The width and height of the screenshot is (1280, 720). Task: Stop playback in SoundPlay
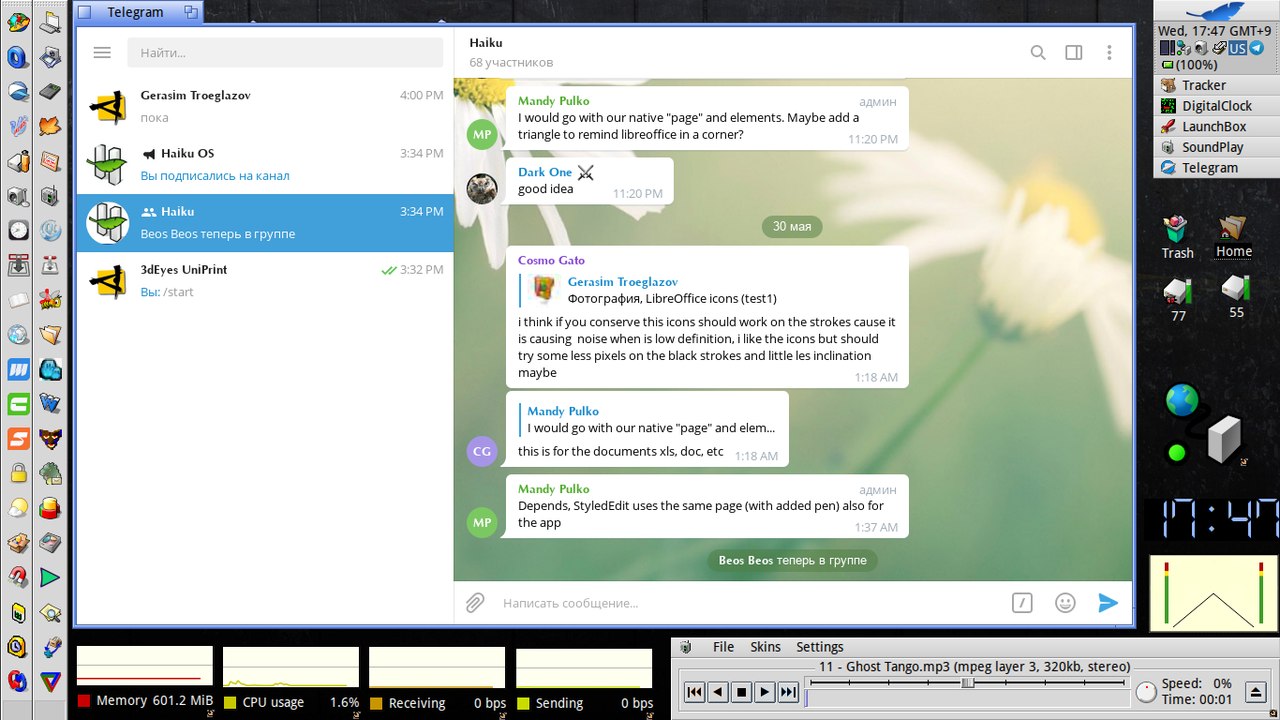pos(741,691)
